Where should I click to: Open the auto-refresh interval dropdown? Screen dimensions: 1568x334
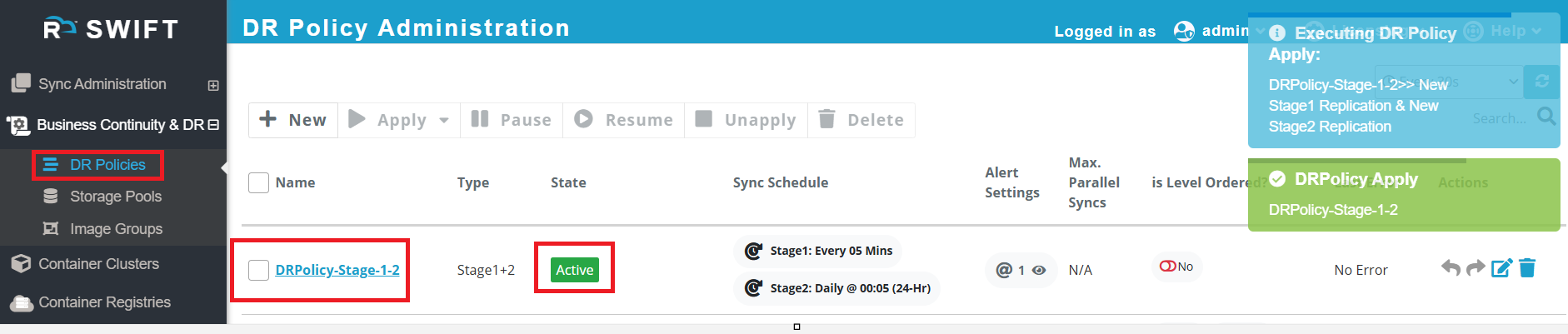click(x=1448, y=82)
